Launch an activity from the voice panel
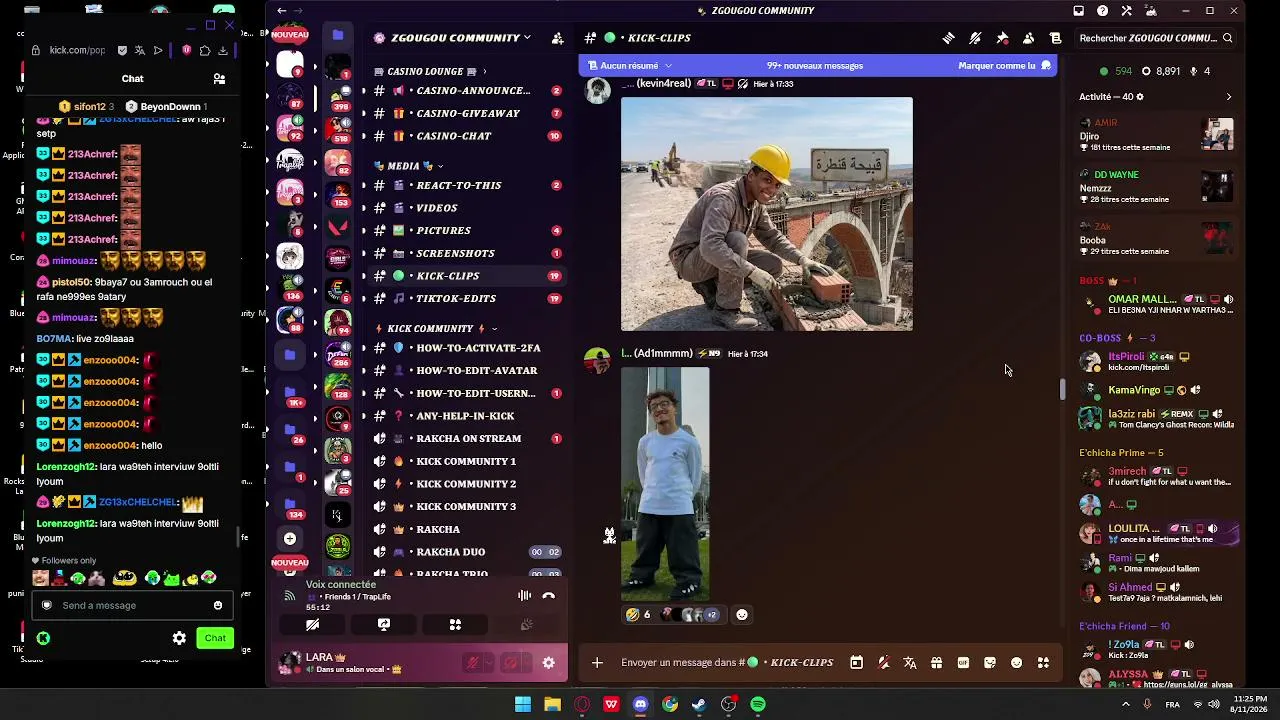This screenshot has height=720, width=1280. 455,625
